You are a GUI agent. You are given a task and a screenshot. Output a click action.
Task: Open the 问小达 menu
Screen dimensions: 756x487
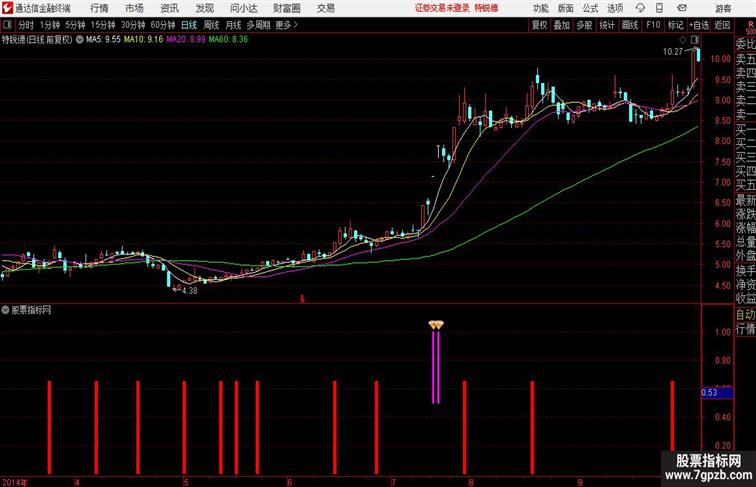[243, 8]
